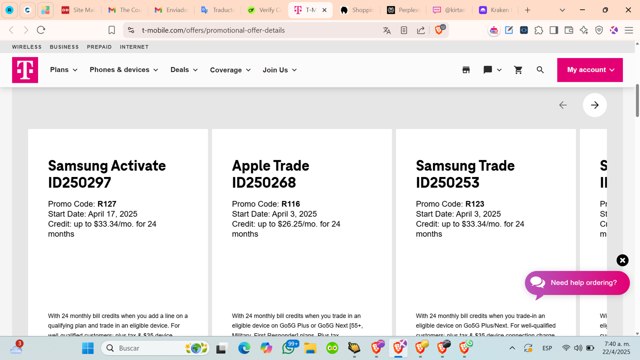The image size is (640, 360).
Task: Show hidden system tray icons chevron
Action: pyautogui.click(x=512, y=348)
